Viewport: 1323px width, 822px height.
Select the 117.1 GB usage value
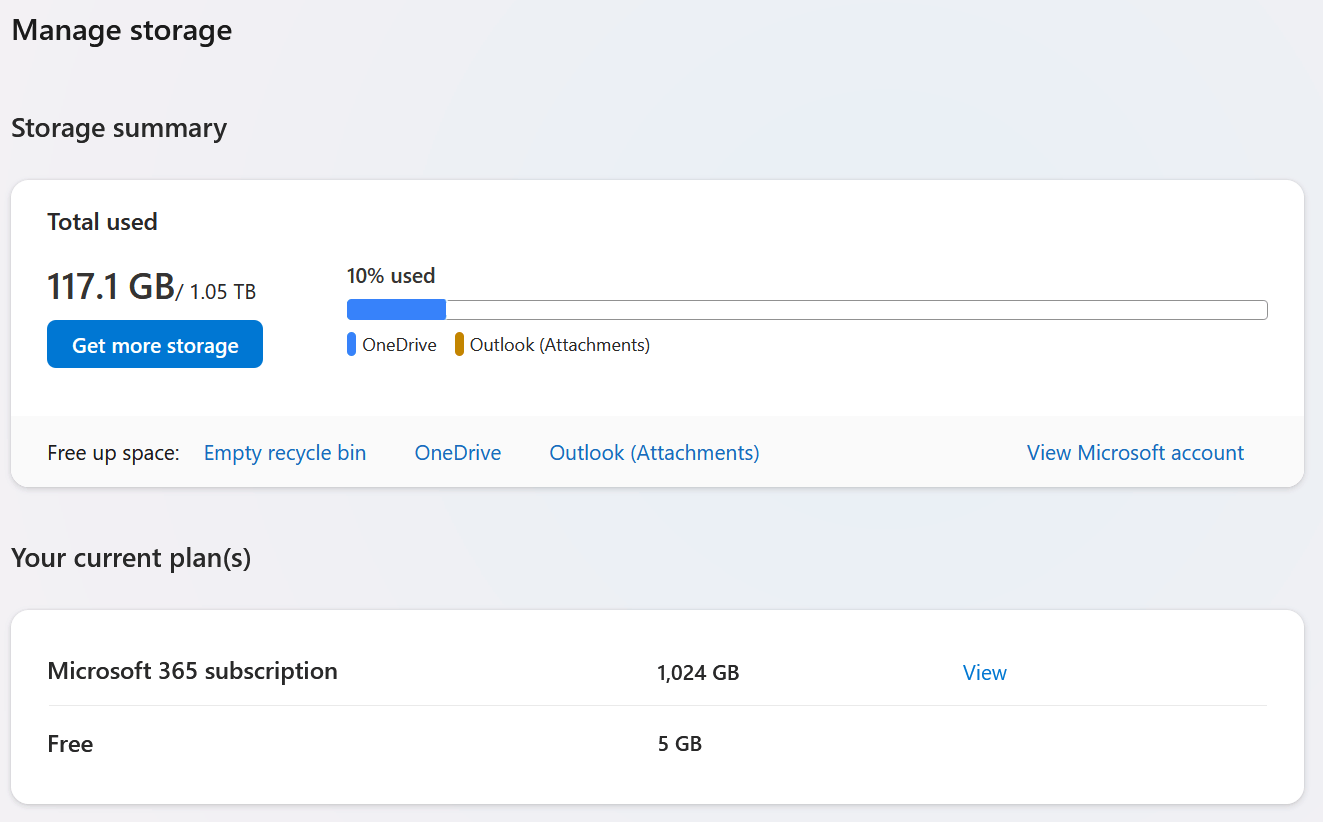tap(111, 287)
